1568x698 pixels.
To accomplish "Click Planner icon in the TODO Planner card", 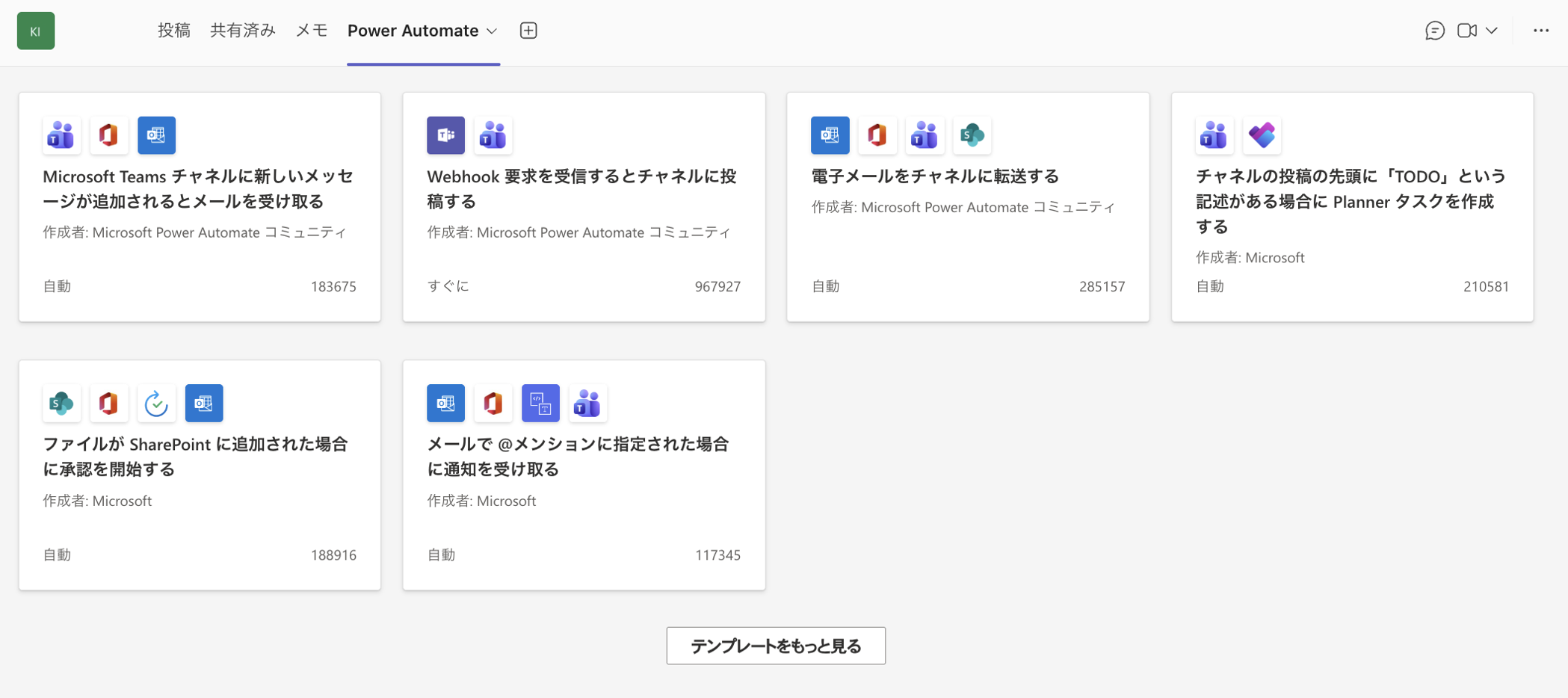I will pyautogui.click(x=1262, y=135).
